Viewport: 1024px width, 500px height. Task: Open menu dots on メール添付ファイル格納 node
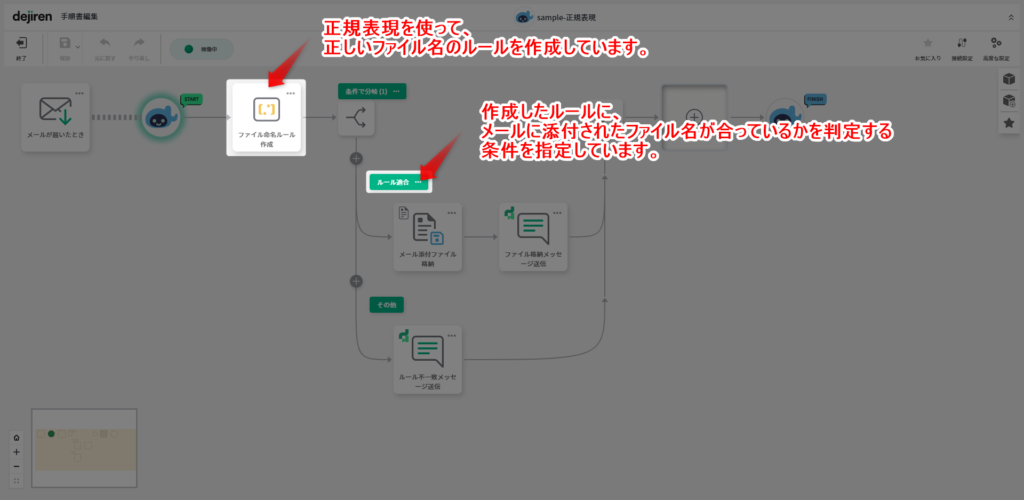[x=452, y=213]
